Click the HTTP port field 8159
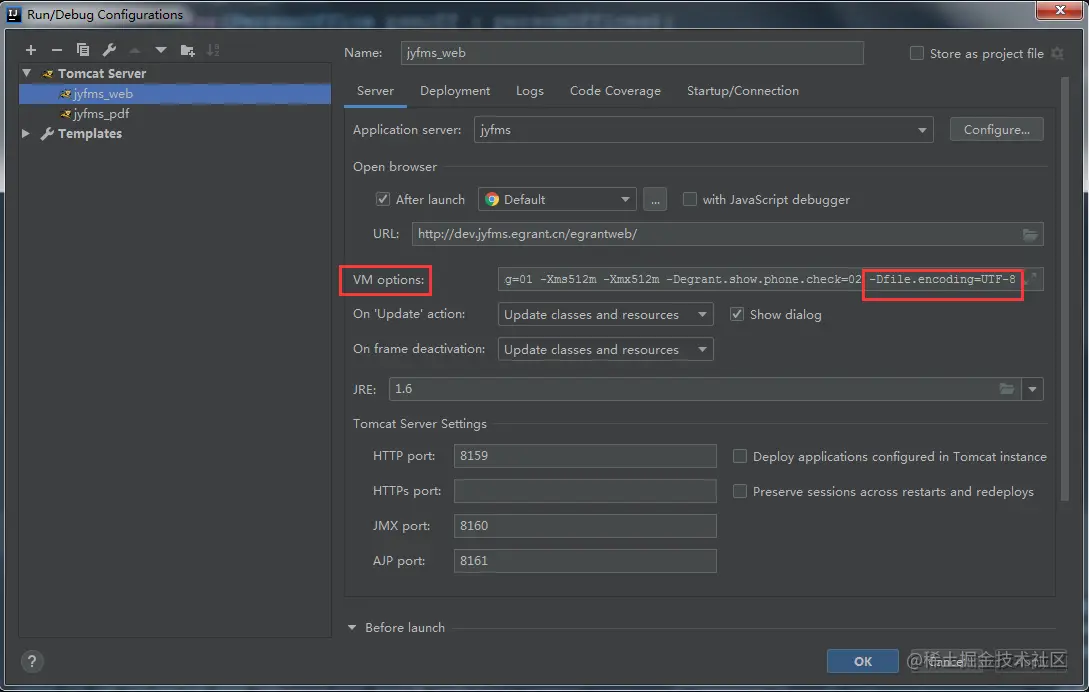The height and width of the screenshot is (692, 1089). pyautogui.click(x=585, y=456)
